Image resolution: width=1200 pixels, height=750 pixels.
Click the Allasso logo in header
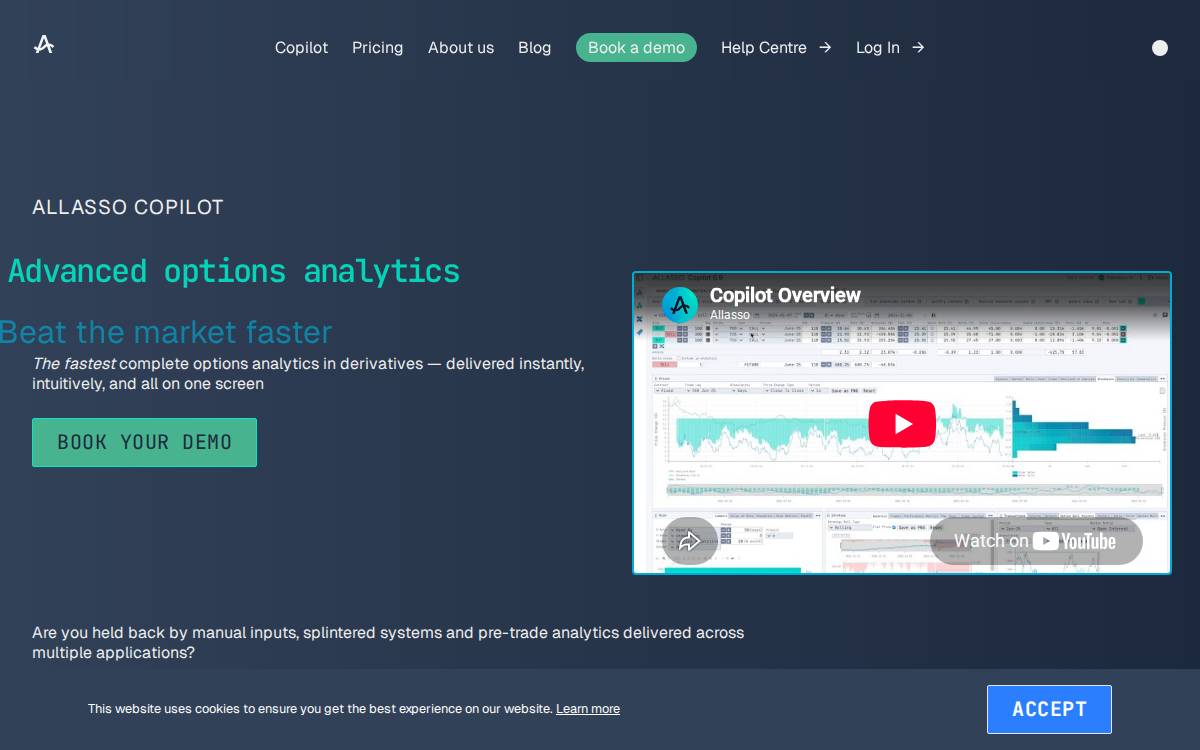[x=44, y=44]
